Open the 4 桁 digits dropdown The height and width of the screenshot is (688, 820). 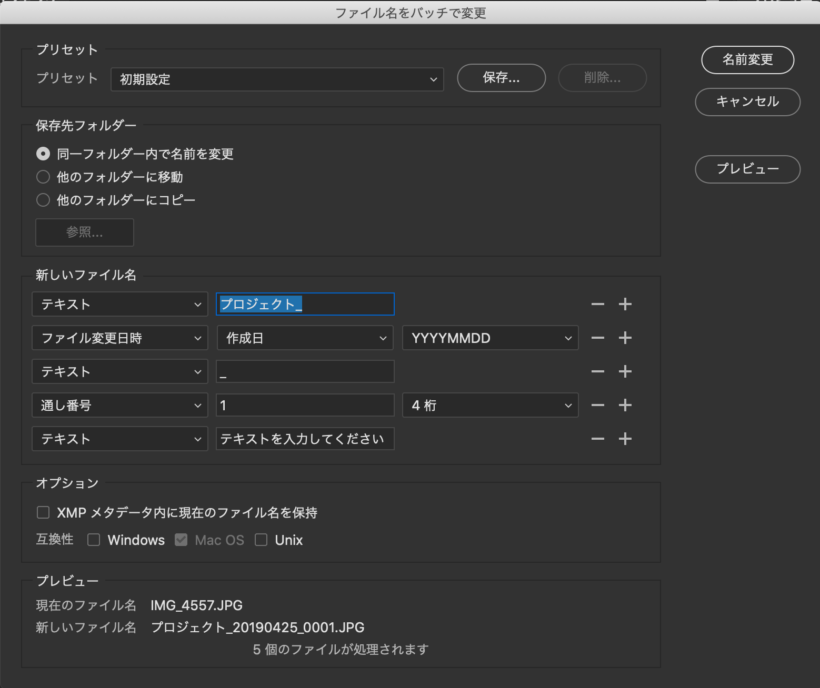[490, 405]
